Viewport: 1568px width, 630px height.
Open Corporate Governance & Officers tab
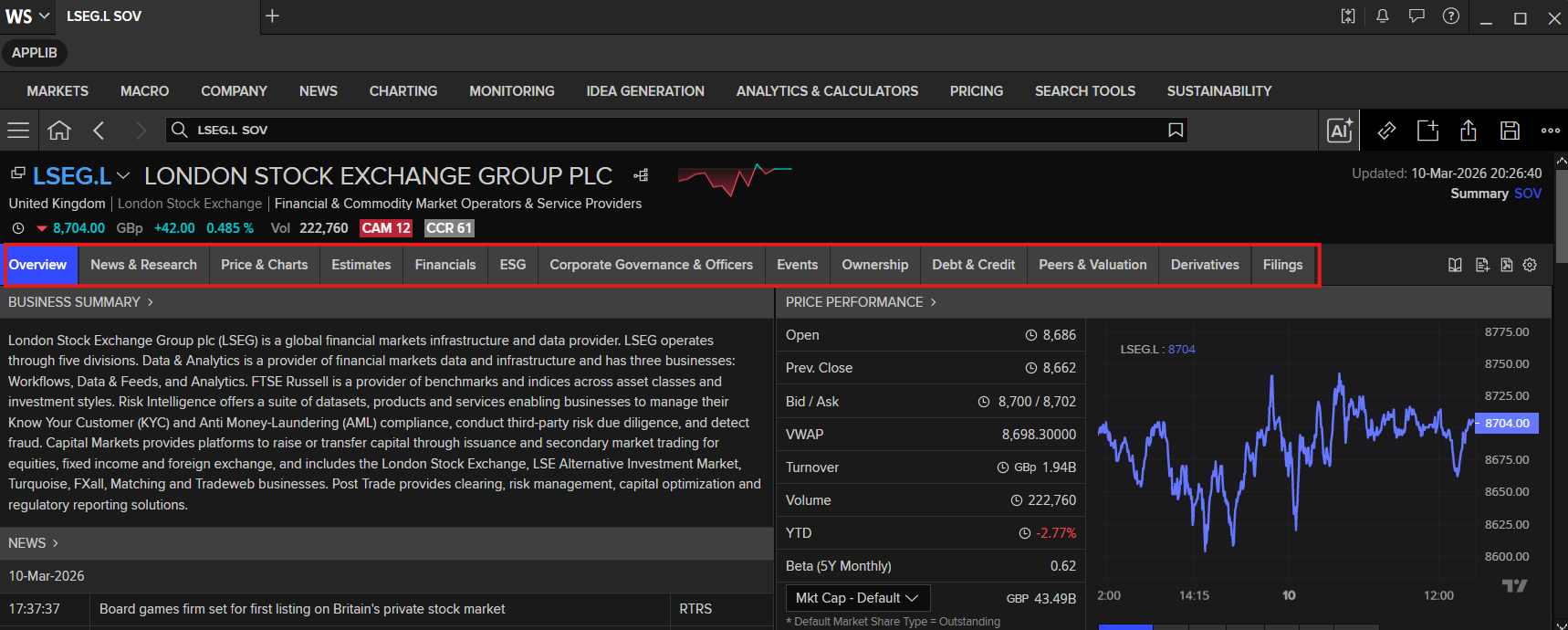click(652, 265)
